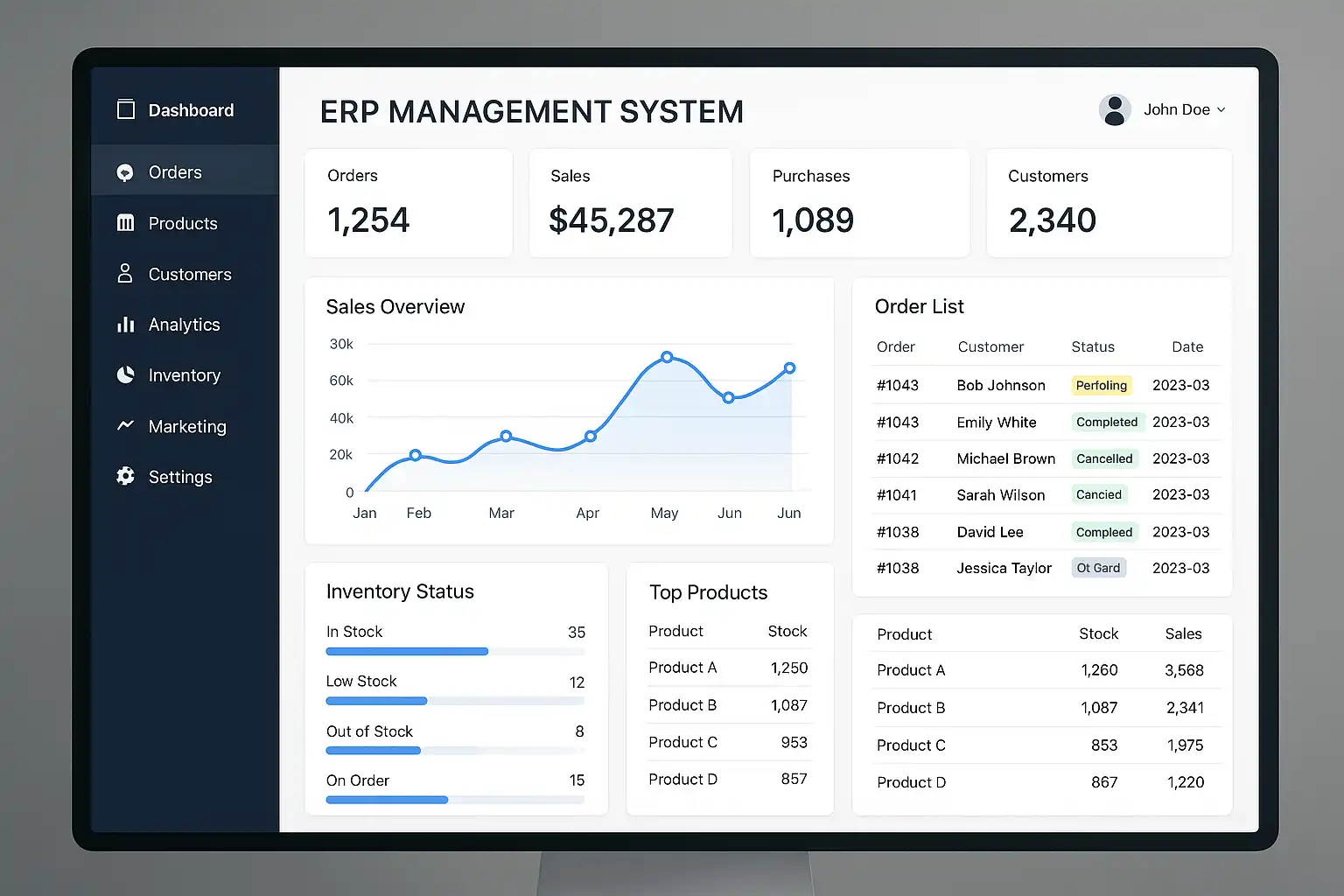The width and height of the screenshot is (1344, 896).
Task: Click the Low Stock progress bar
Action: click(455, 701)
